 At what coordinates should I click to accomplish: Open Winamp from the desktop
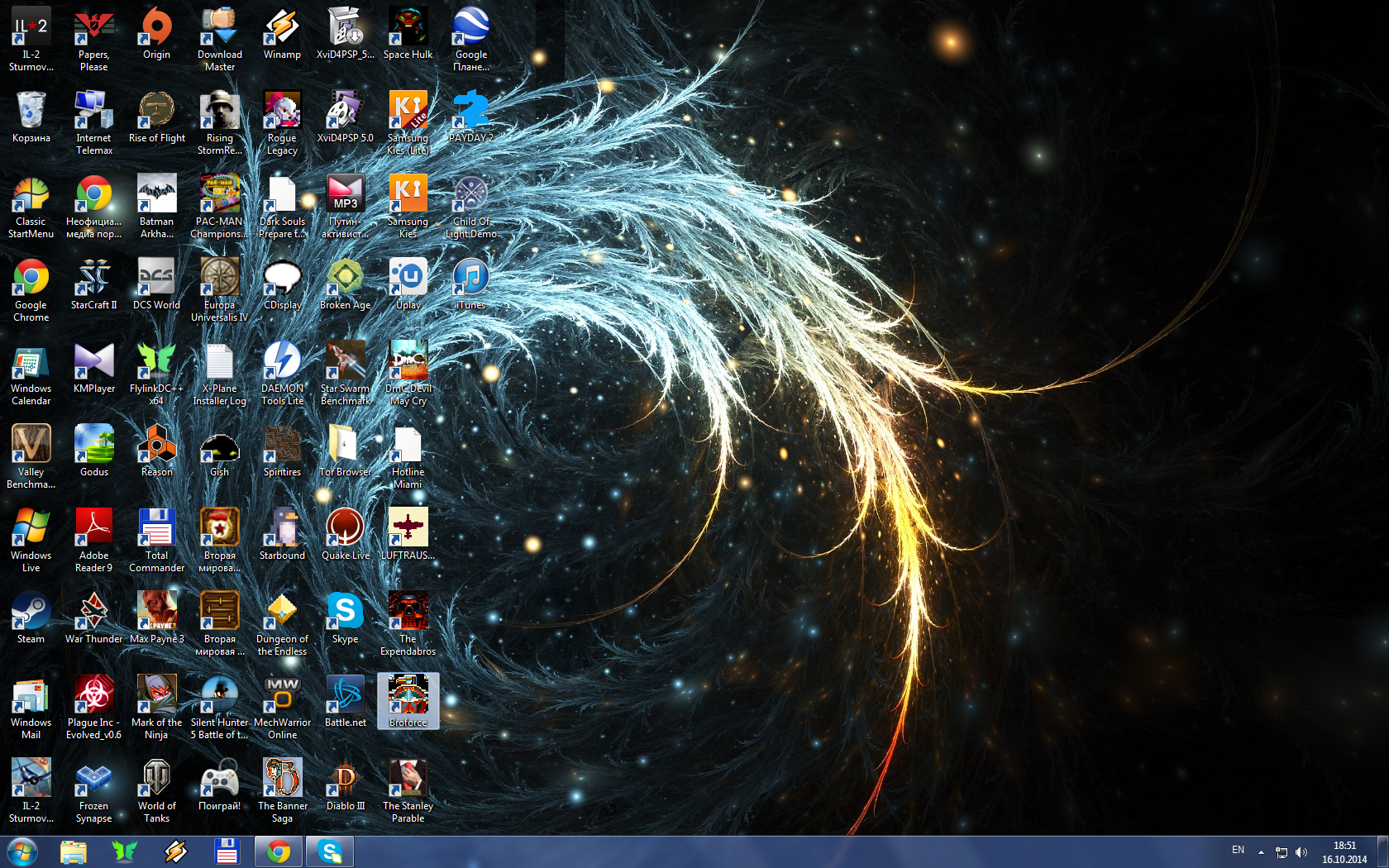[282, 34]
